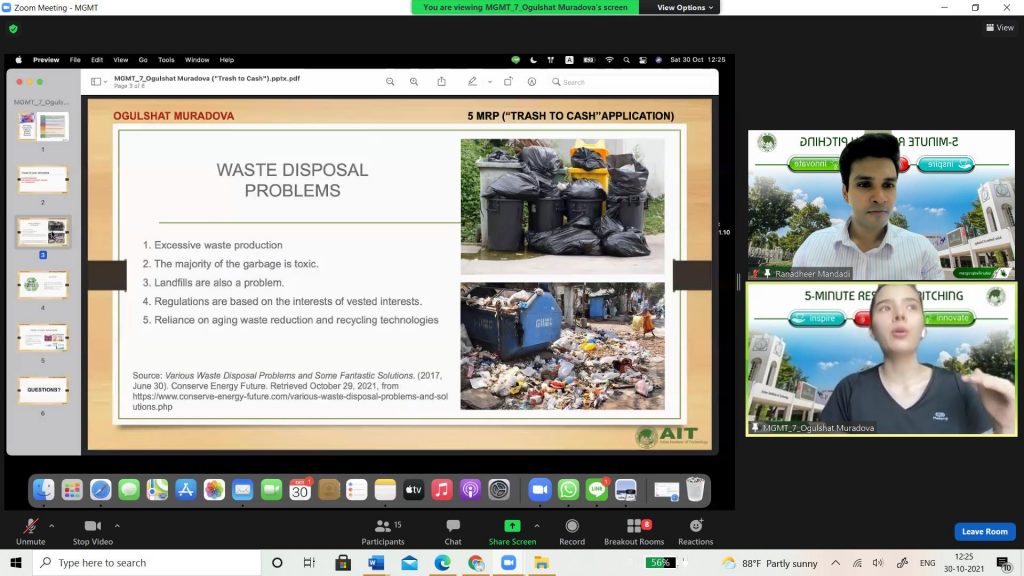Click the green encryption shield icon
Viewport: 1024px width, 576px height.
click(13, 29)
